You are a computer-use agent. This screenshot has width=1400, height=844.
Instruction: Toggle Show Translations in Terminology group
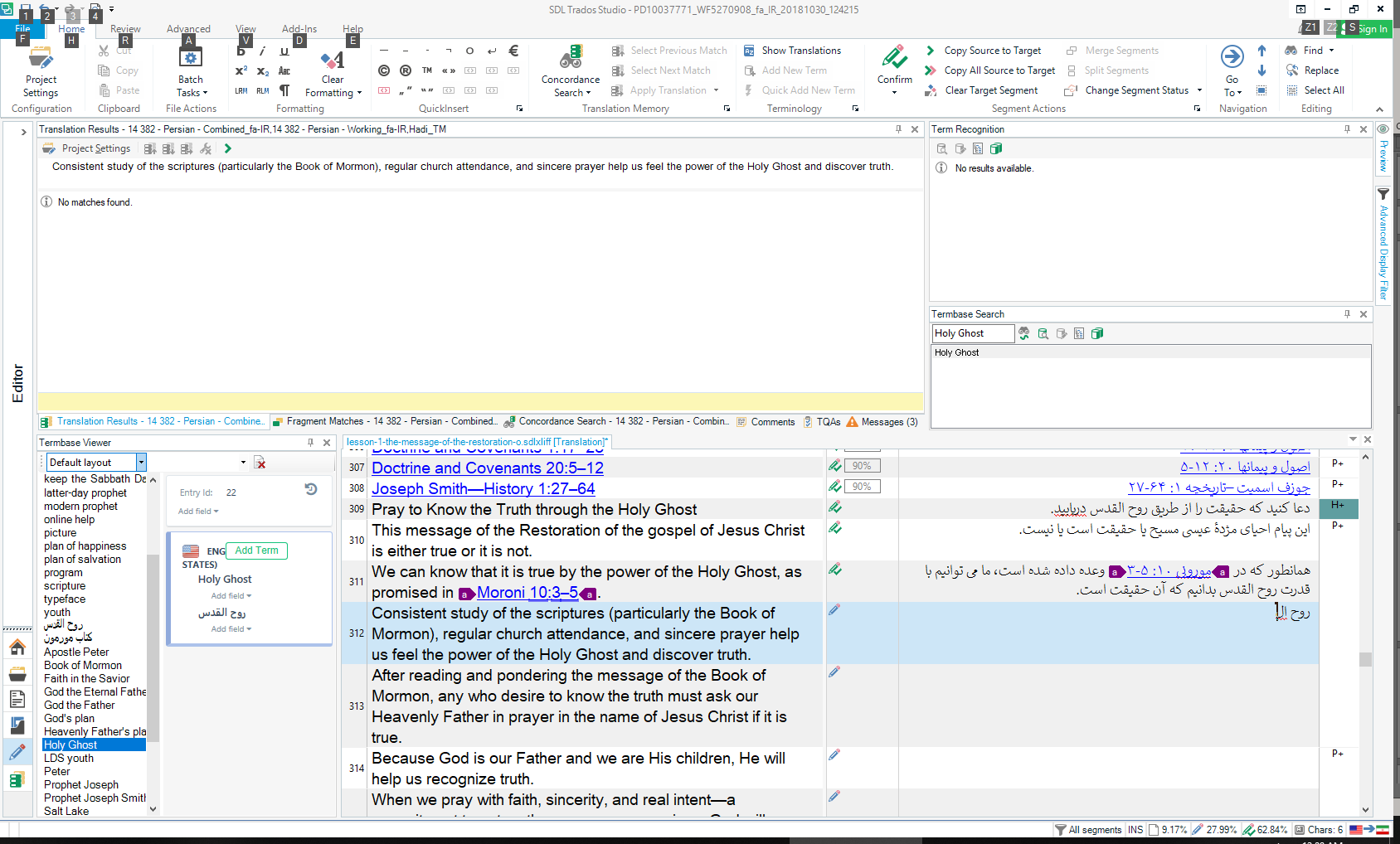pyautogui.click(x=800, y=51)
